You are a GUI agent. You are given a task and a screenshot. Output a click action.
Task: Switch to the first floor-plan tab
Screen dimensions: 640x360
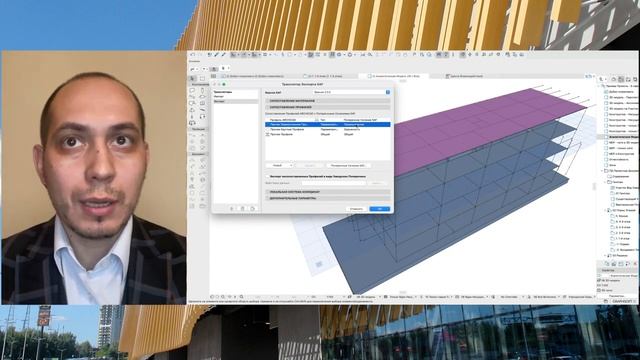(255, 76)
